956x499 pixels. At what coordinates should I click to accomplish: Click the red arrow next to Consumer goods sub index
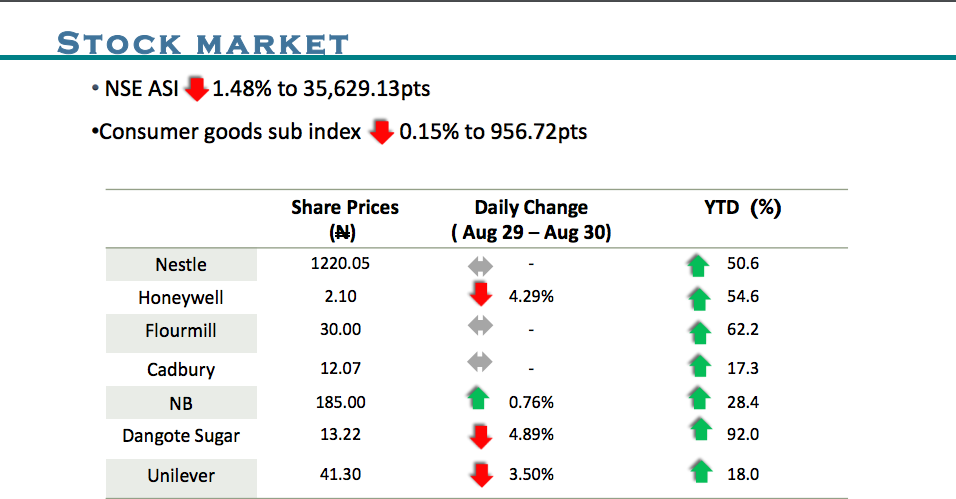381,132
